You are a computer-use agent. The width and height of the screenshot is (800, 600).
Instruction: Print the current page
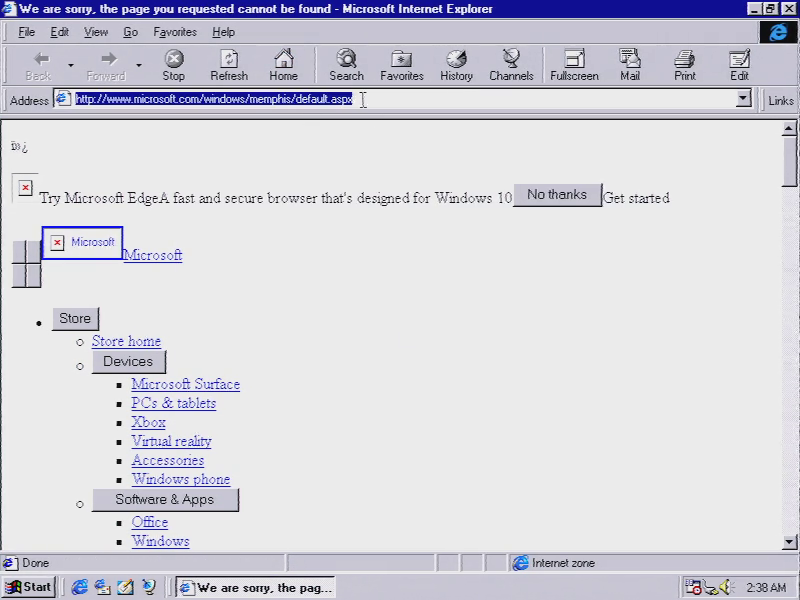[685, 65]
